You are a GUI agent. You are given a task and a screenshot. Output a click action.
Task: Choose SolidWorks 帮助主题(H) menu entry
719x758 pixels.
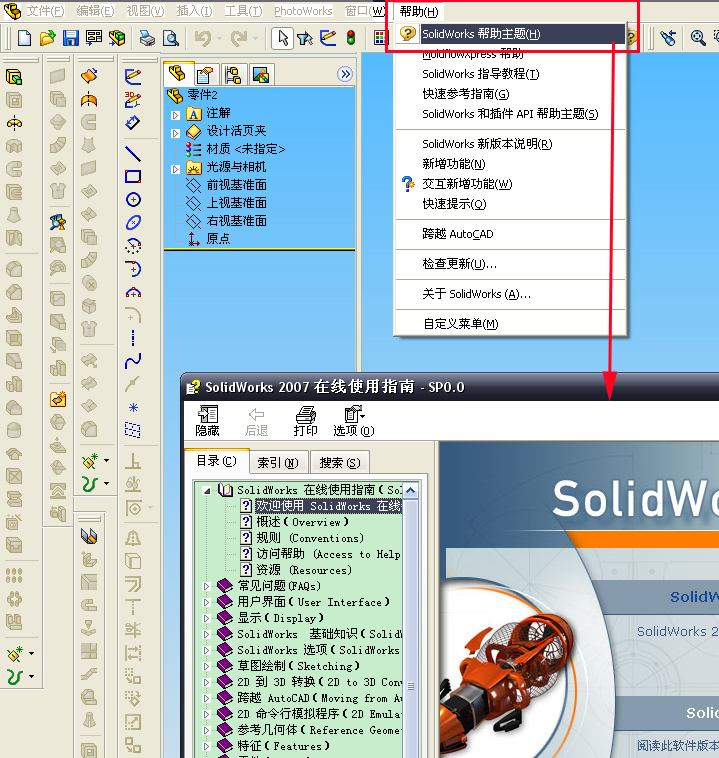coord(511,34)
